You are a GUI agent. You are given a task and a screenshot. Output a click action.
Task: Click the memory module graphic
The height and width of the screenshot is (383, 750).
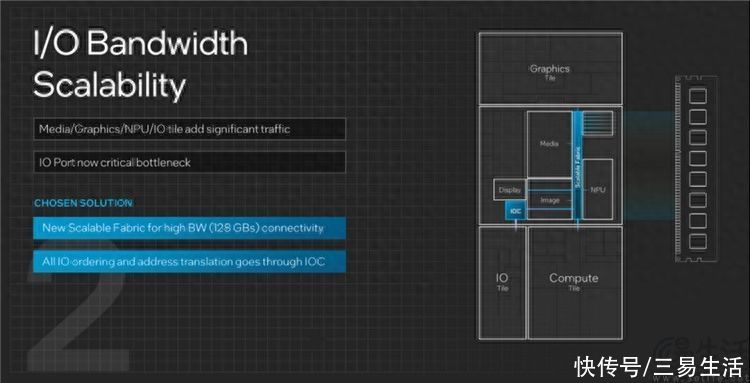click(697, 169)
